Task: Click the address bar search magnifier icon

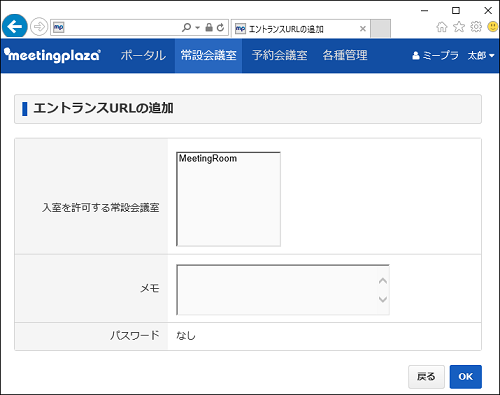Action: click(186, 27)
